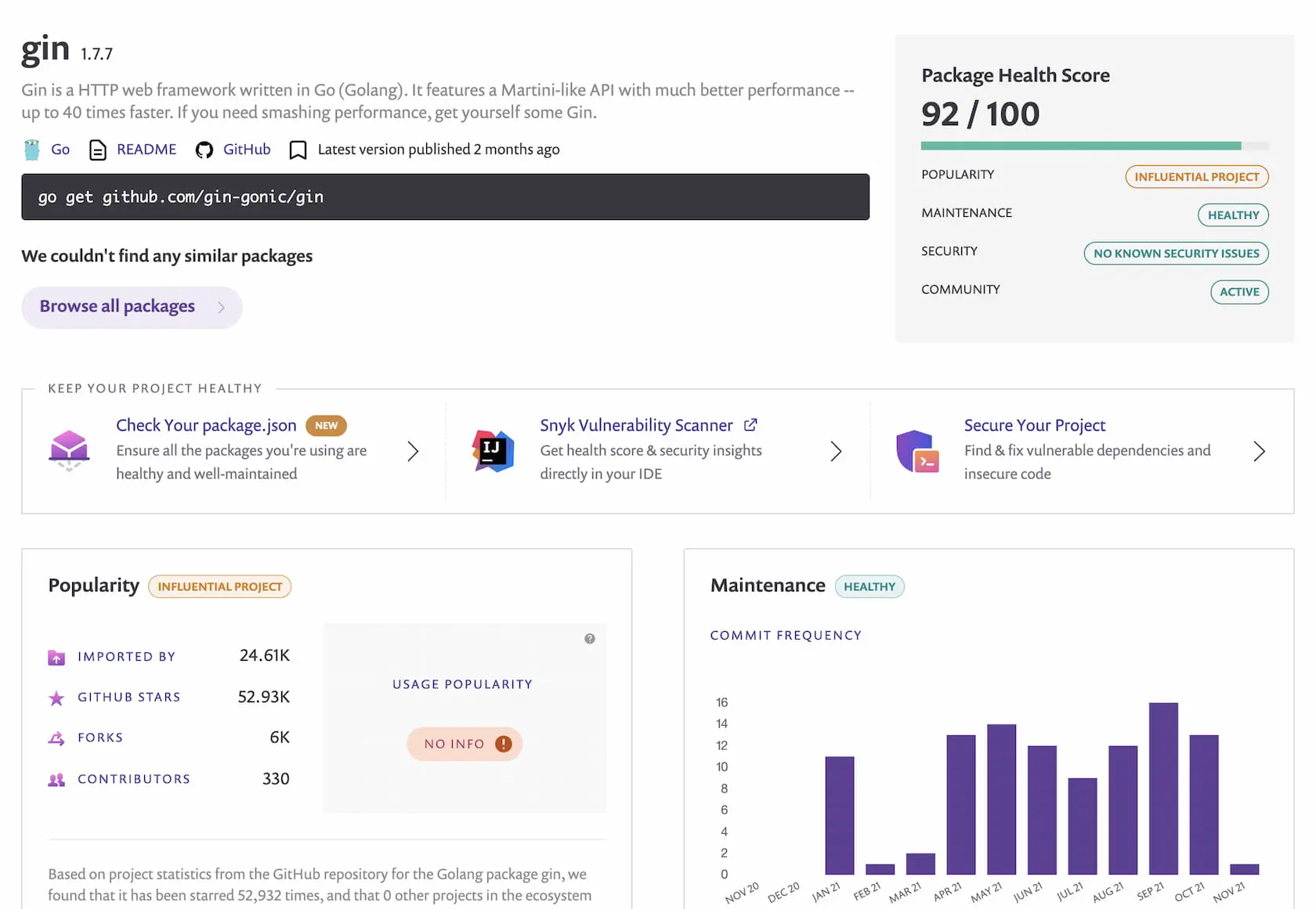1316x909 pixels.
Task: Click the go get install command box
Action: click(x=445, y=197)
